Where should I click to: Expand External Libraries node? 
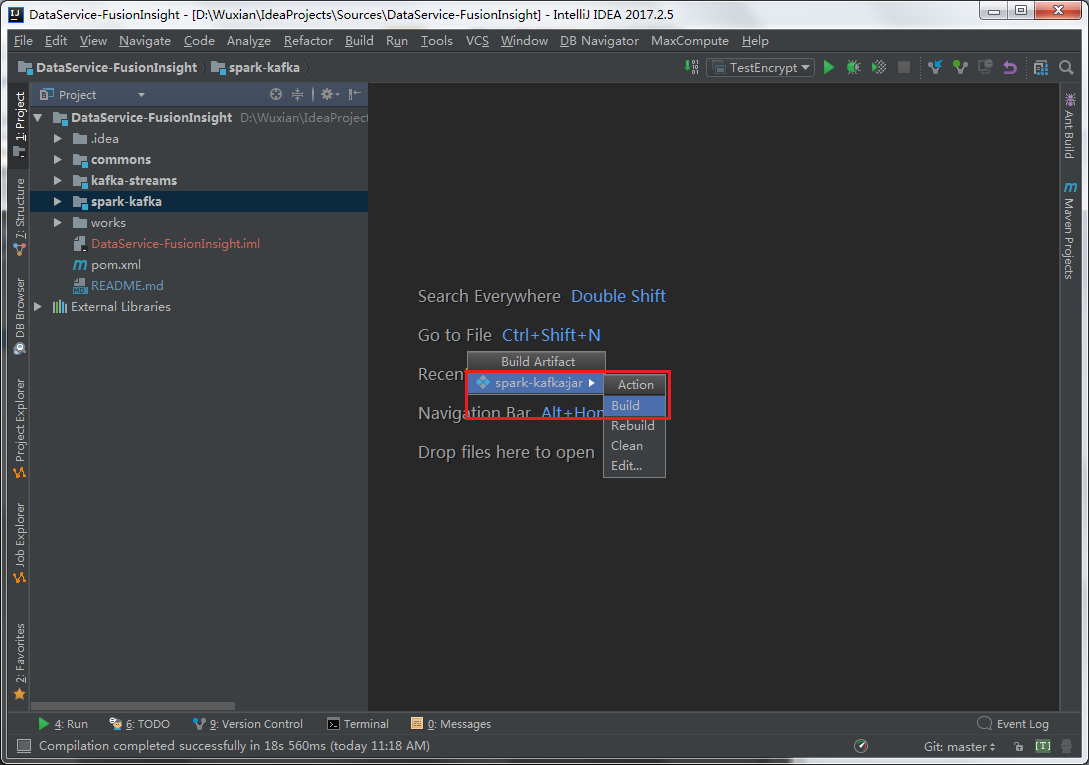[x=38, y=306]
